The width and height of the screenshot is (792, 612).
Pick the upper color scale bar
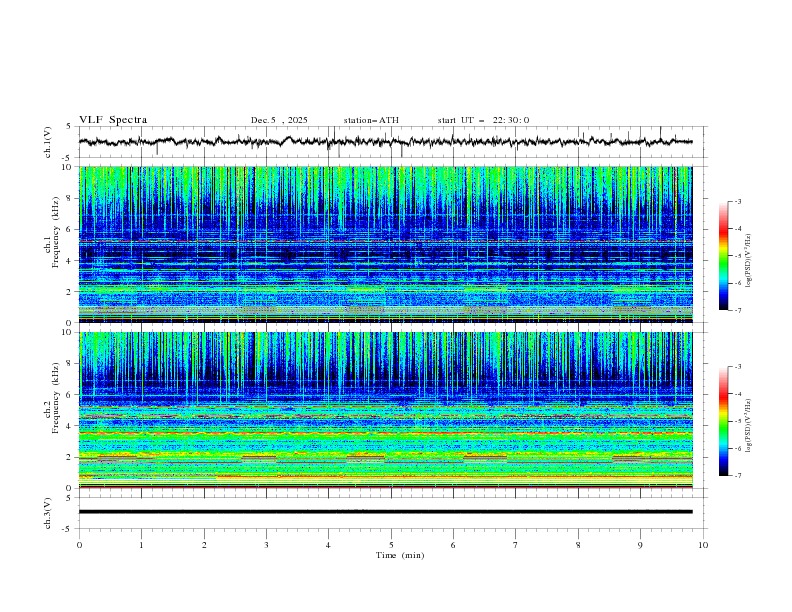click(723, 255)
